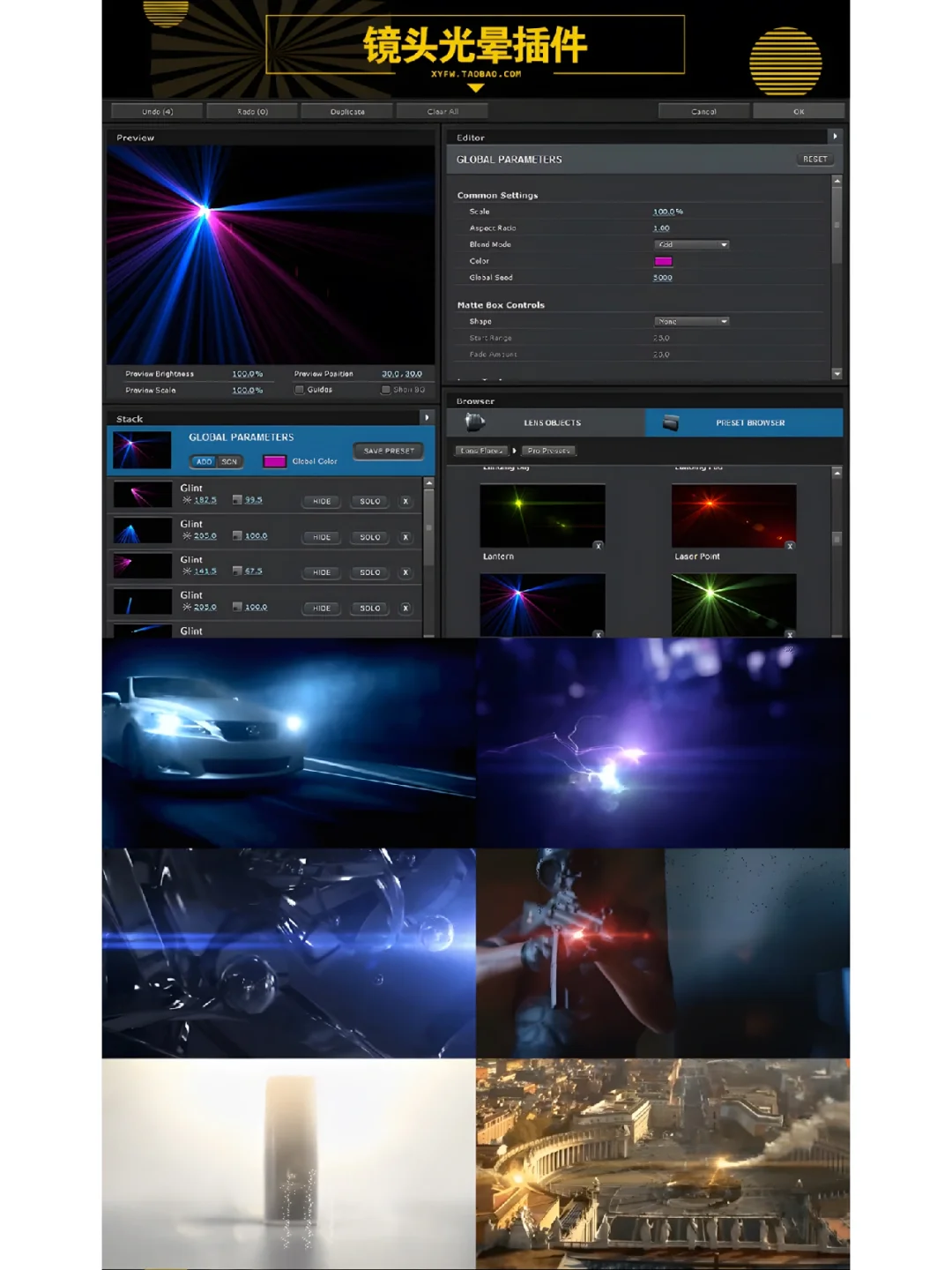Click the Global Seed value 5000
The image size is (952, 1270).
663,278
